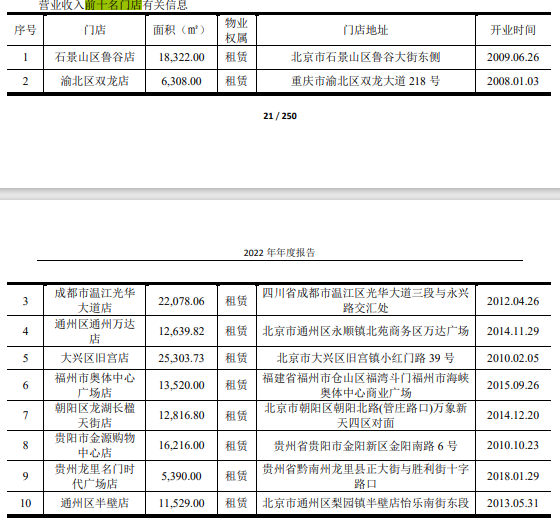Click the opening date 2010.02.05
This screenshot has height=523, width=560.
click(x=513, y=358)
